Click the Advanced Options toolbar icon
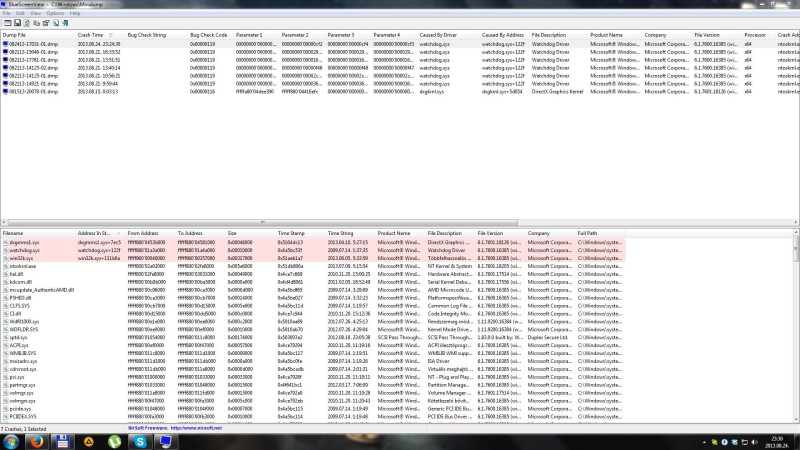Screen dimensions: 800x450 coord(8,23)
